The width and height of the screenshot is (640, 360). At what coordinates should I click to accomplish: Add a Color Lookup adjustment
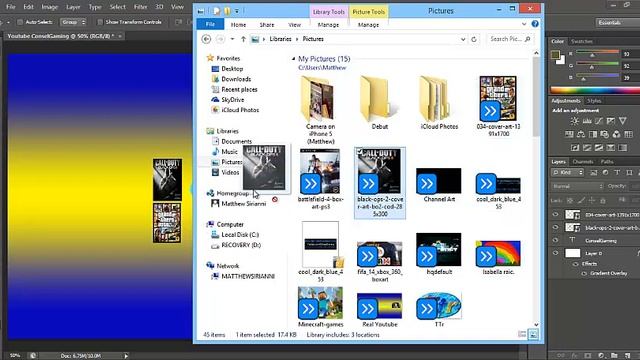tap(628, 134)
